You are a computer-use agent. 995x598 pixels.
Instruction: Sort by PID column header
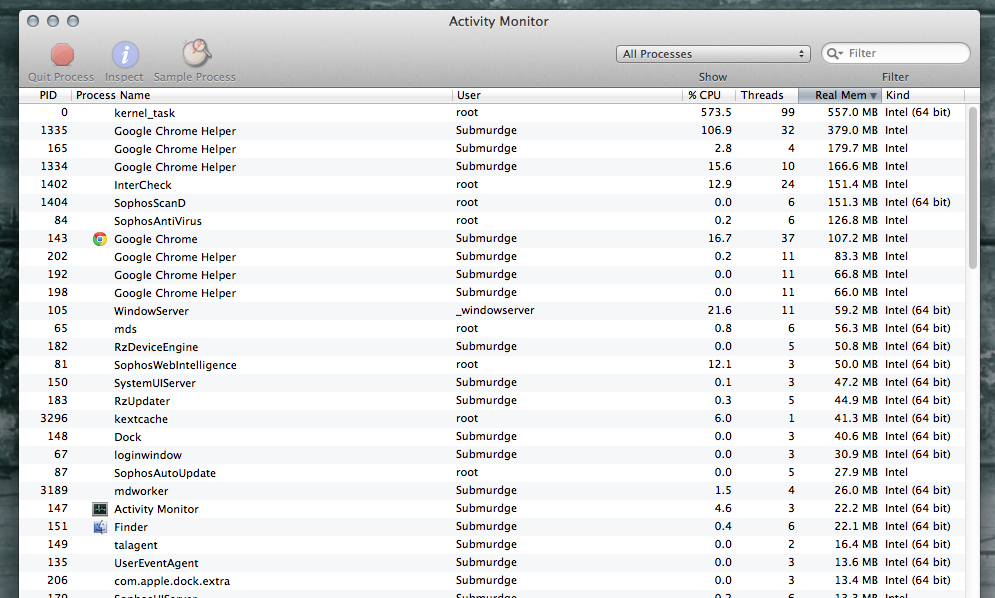click(48, 95)
